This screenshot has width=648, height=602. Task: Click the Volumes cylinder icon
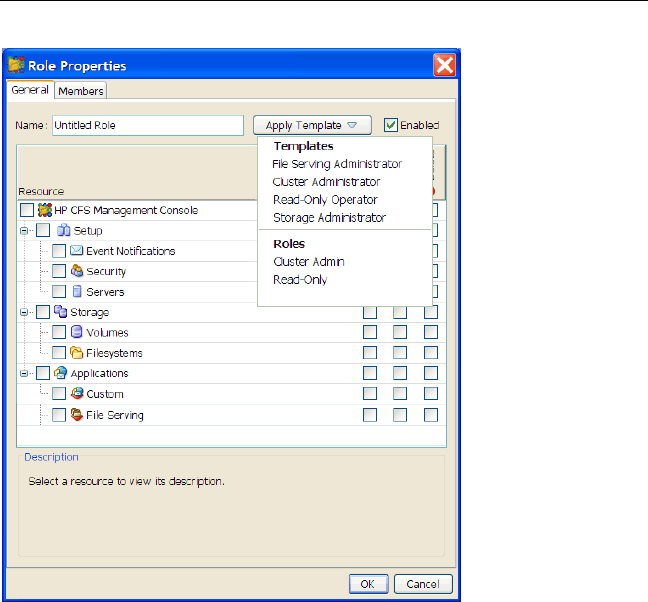76,332
